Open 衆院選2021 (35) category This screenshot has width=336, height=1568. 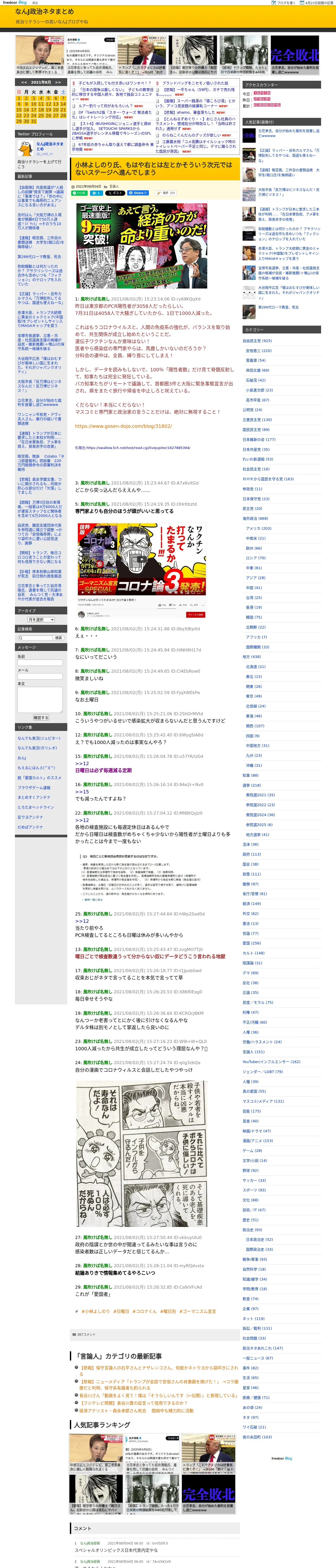pyautogui.click(x=260, y=794)
